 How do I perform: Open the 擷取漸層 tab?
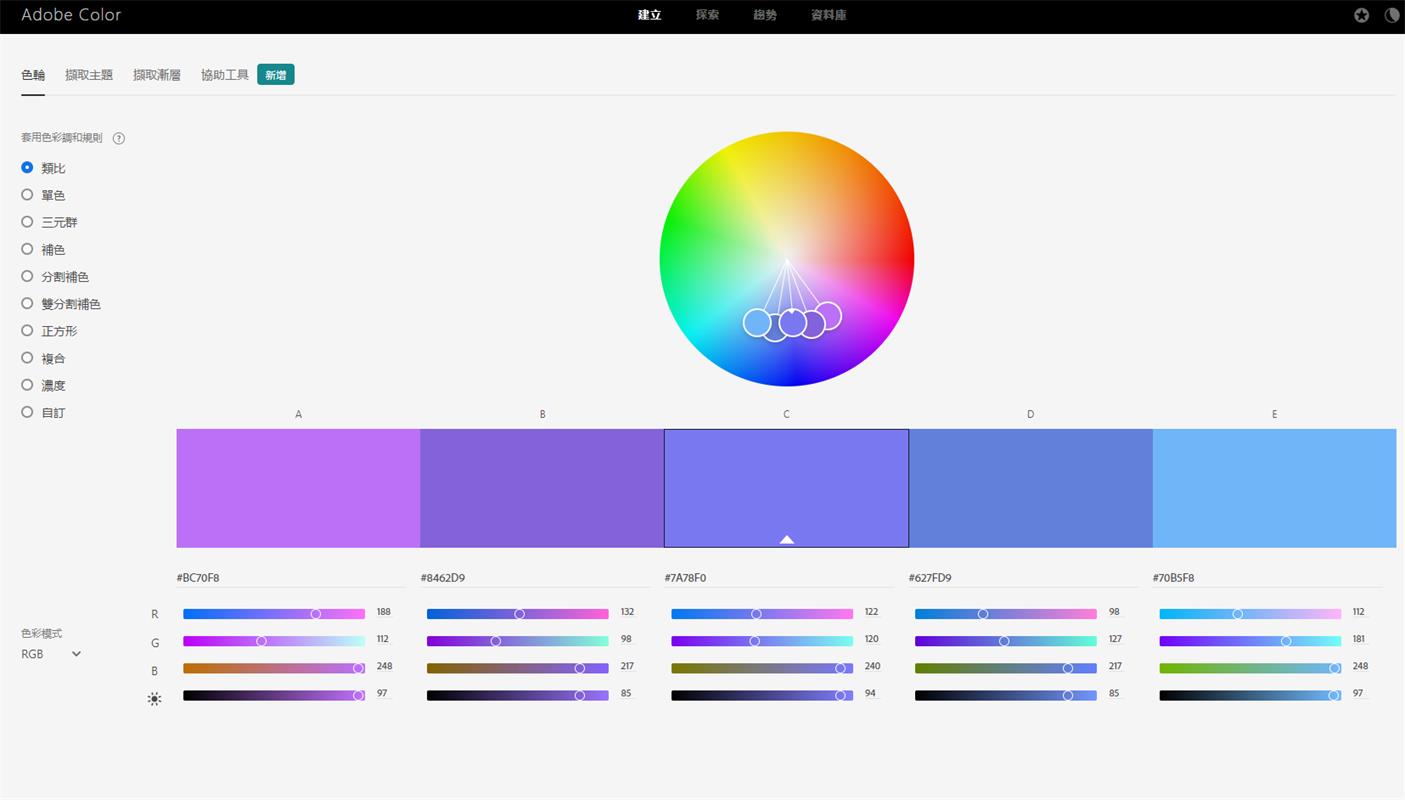(x=157, y=75)
